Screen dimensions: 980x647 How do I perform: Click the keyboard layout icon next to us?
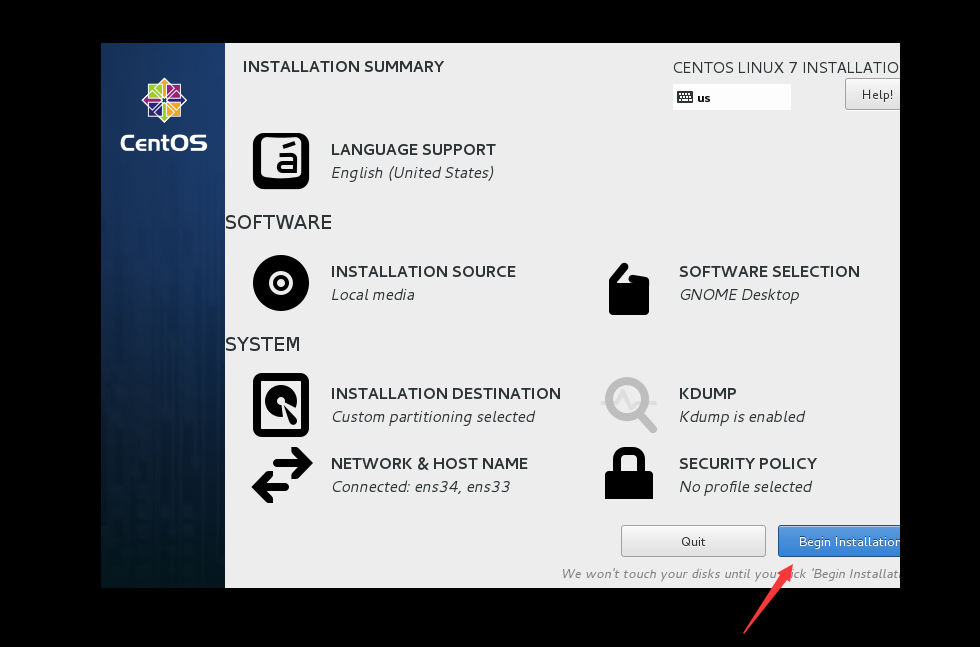click(x=685, y=97)
